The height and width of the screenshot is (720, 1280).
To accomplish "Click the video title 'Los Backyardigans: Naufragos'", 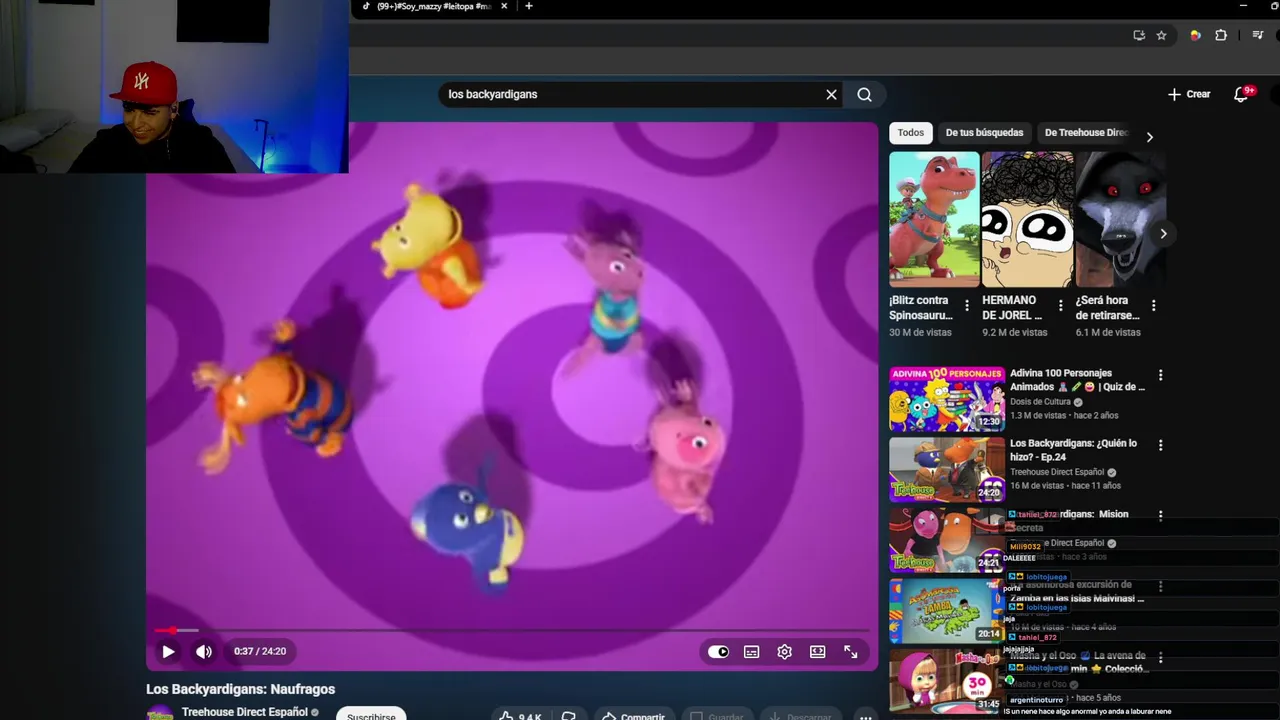I will [240, 689].
